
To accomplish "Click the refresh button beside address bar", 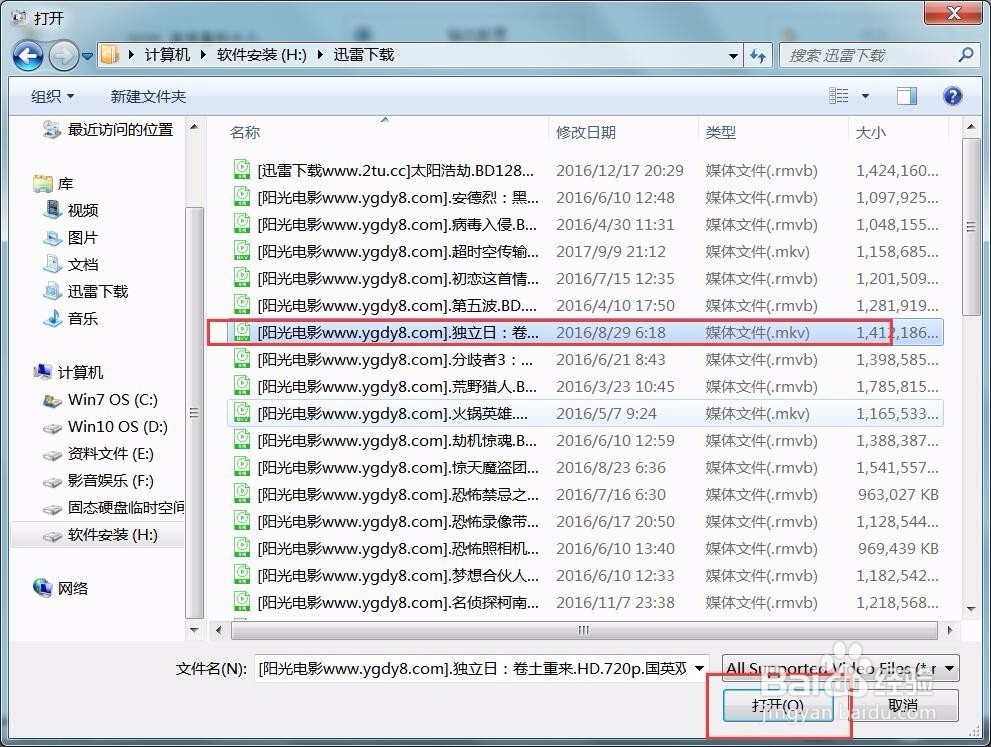I will (x=758, y=56).
